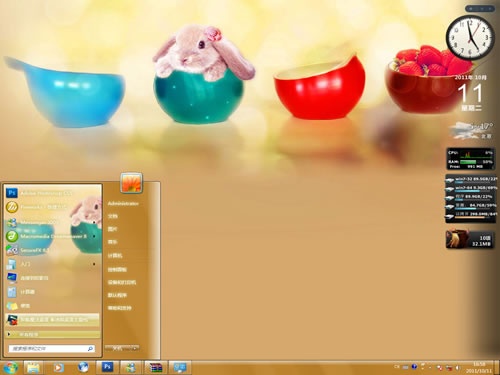Open SecureFX from the Start menu
Image resolution: width=500 pixels, height=375 pixels.
[53, 250]
